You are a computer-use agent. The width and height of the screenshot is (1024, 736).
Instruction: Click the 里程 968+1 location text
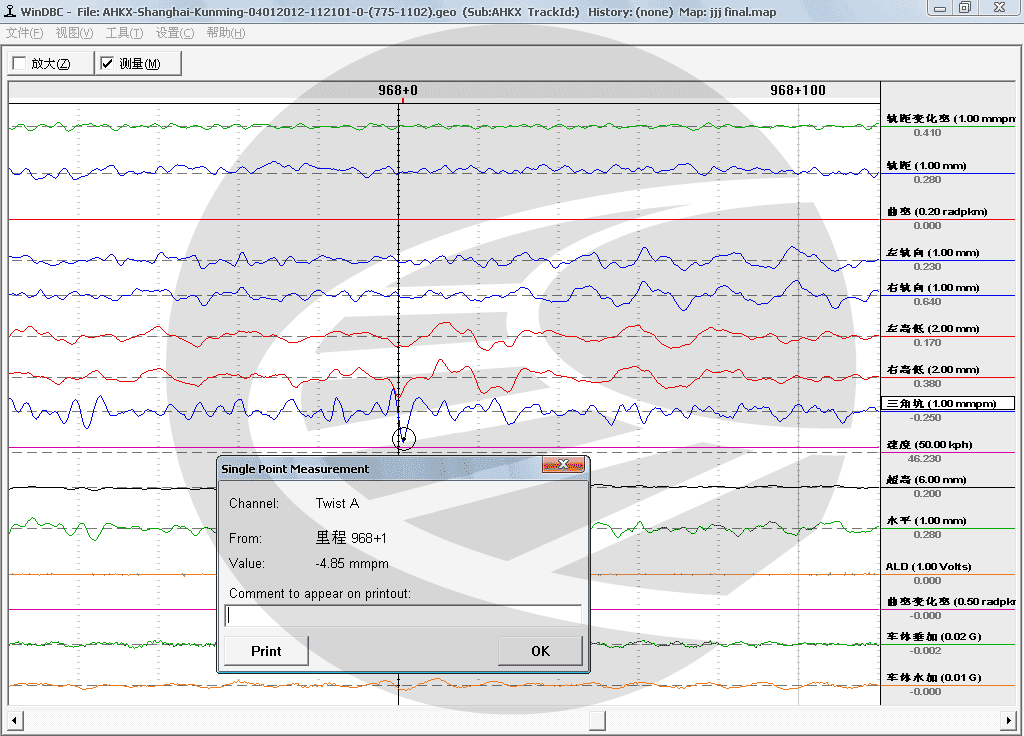point(351,538)
